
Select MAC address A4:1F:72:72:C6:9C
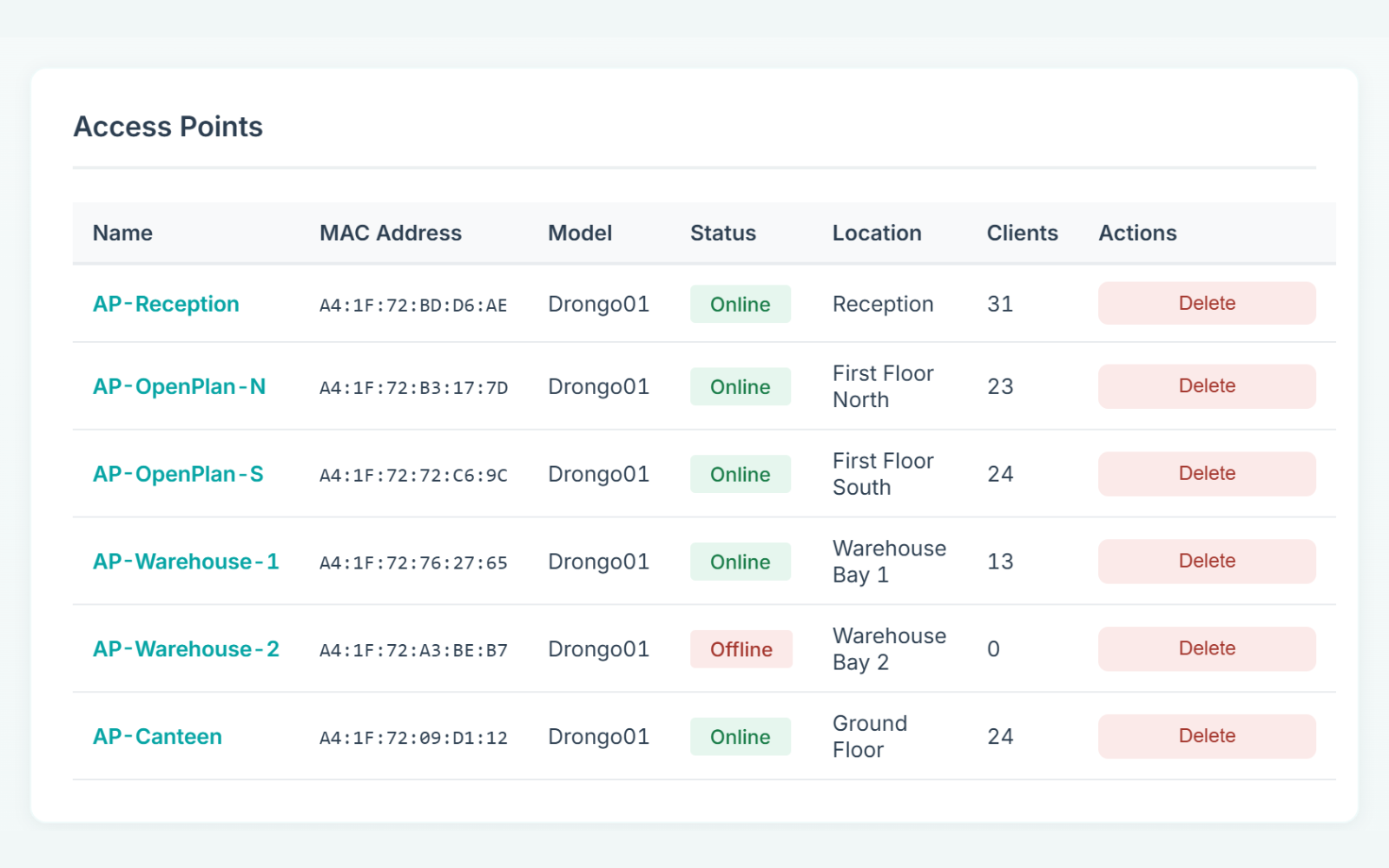413,475
